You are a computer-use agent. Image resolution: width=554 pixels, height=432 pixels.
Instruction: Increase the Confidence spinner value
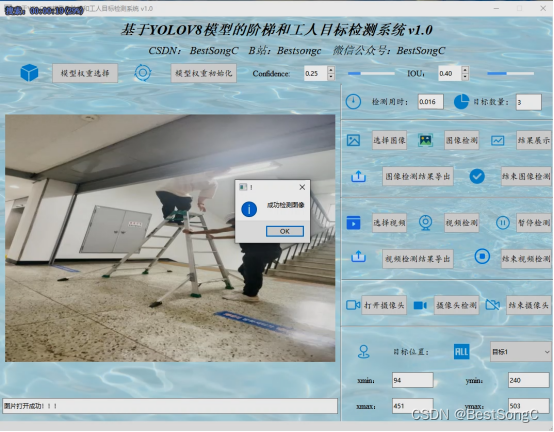(x=331, y=70)
